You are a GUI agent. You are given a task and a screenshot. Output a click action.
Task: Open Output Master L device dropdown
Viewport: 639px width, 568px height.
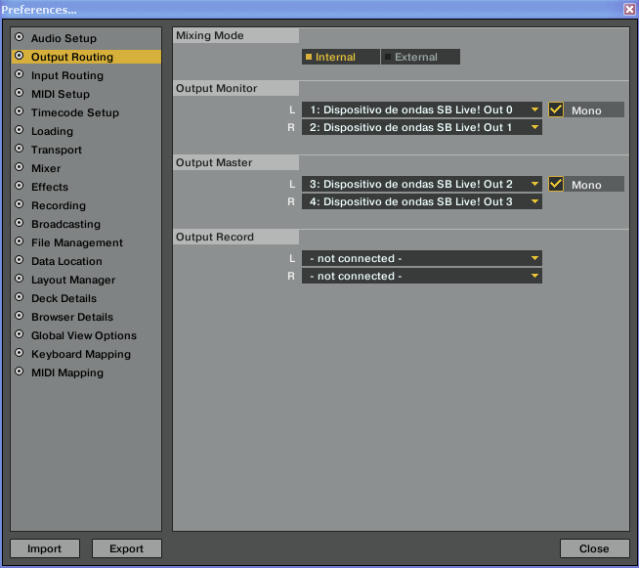tap(422, 184)
